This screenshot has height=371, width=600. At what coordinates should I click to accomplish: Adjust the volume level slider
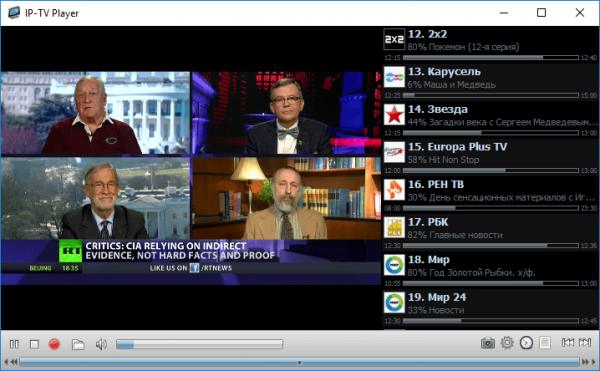pyautogui.click(x=199, y=344)
